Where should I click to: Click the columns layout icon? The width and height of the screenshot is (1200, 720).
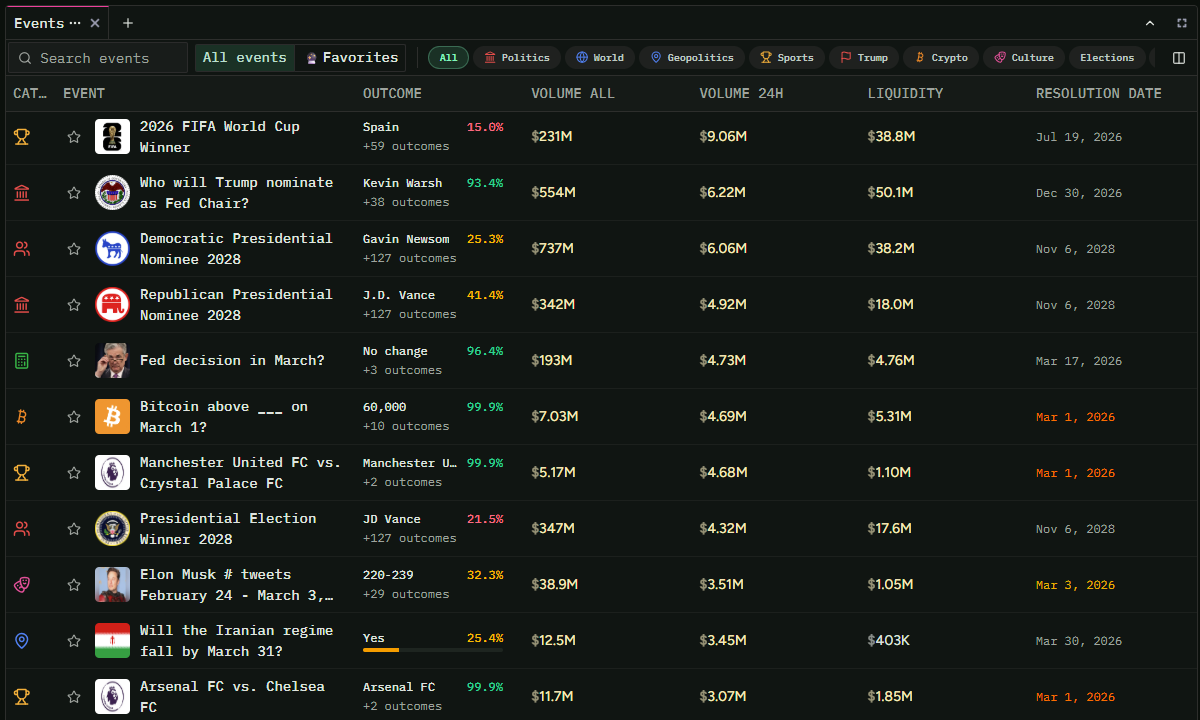click(1179, 58)
